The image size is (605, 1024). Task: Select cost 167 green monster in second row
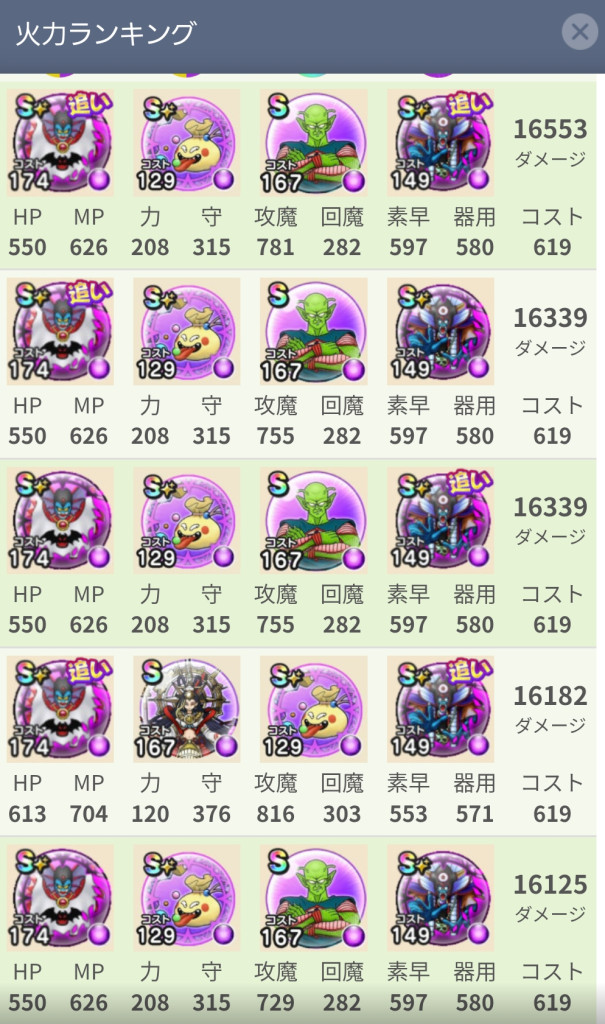click(x=314, y=332)
